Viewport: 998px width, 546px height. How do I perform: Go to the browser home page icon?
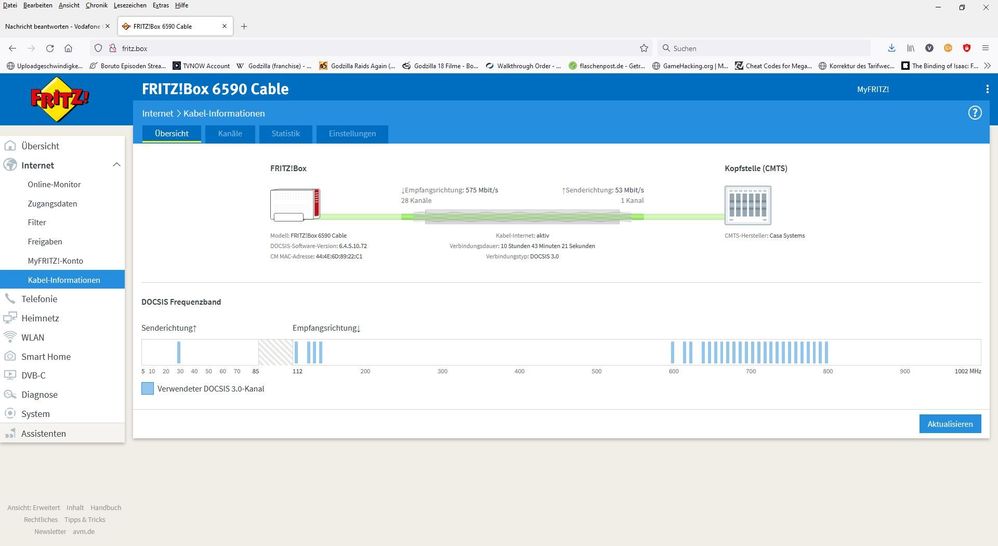tap(68, 48)
